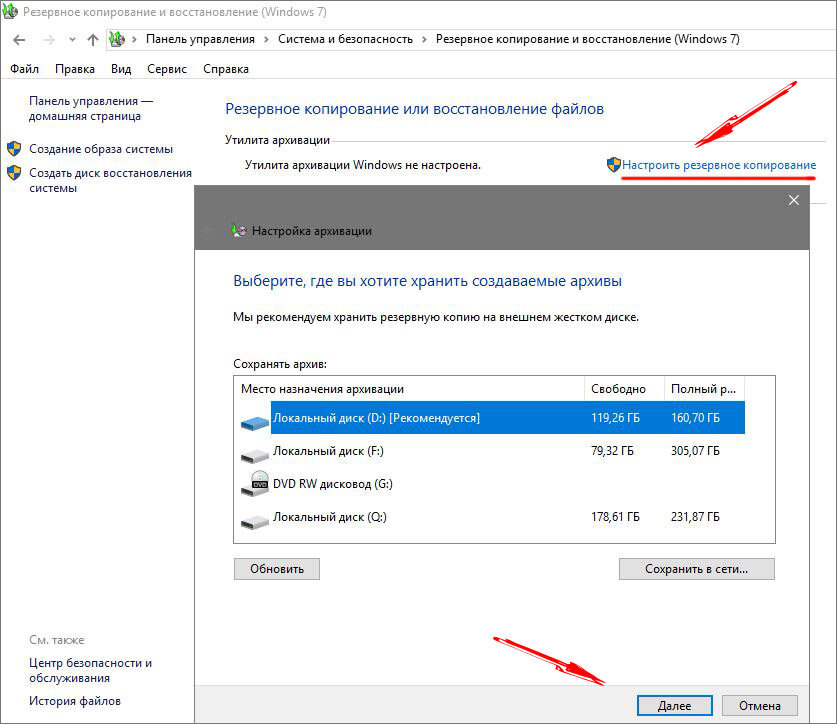
Task: Go forward with the navigation arrow
Action: click(x=48, y=40)
